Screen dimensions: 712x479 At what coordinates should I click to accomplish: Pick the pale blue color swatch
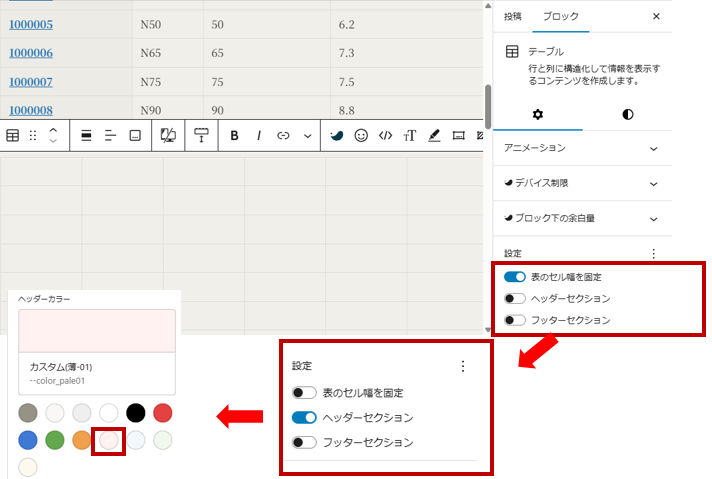tap(136, 440)
